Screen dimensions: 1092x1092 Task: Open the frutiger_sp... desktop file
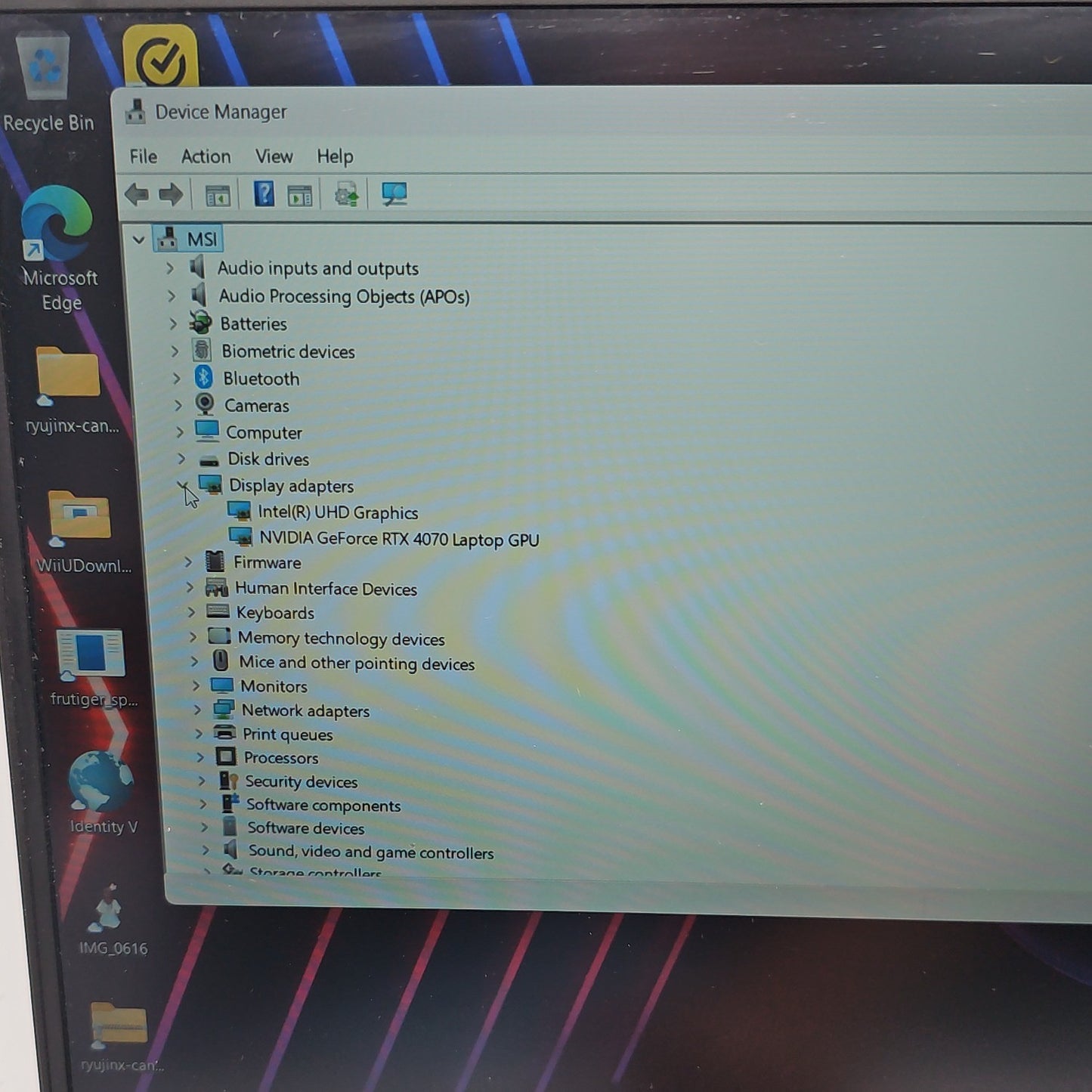pos(92,668)
